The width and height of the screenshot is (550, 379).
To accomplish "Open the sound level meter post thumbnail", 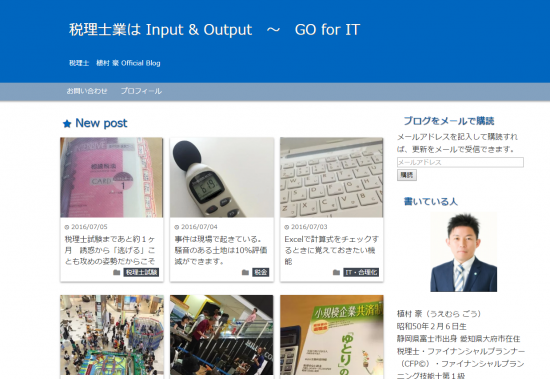I will 222,178.
